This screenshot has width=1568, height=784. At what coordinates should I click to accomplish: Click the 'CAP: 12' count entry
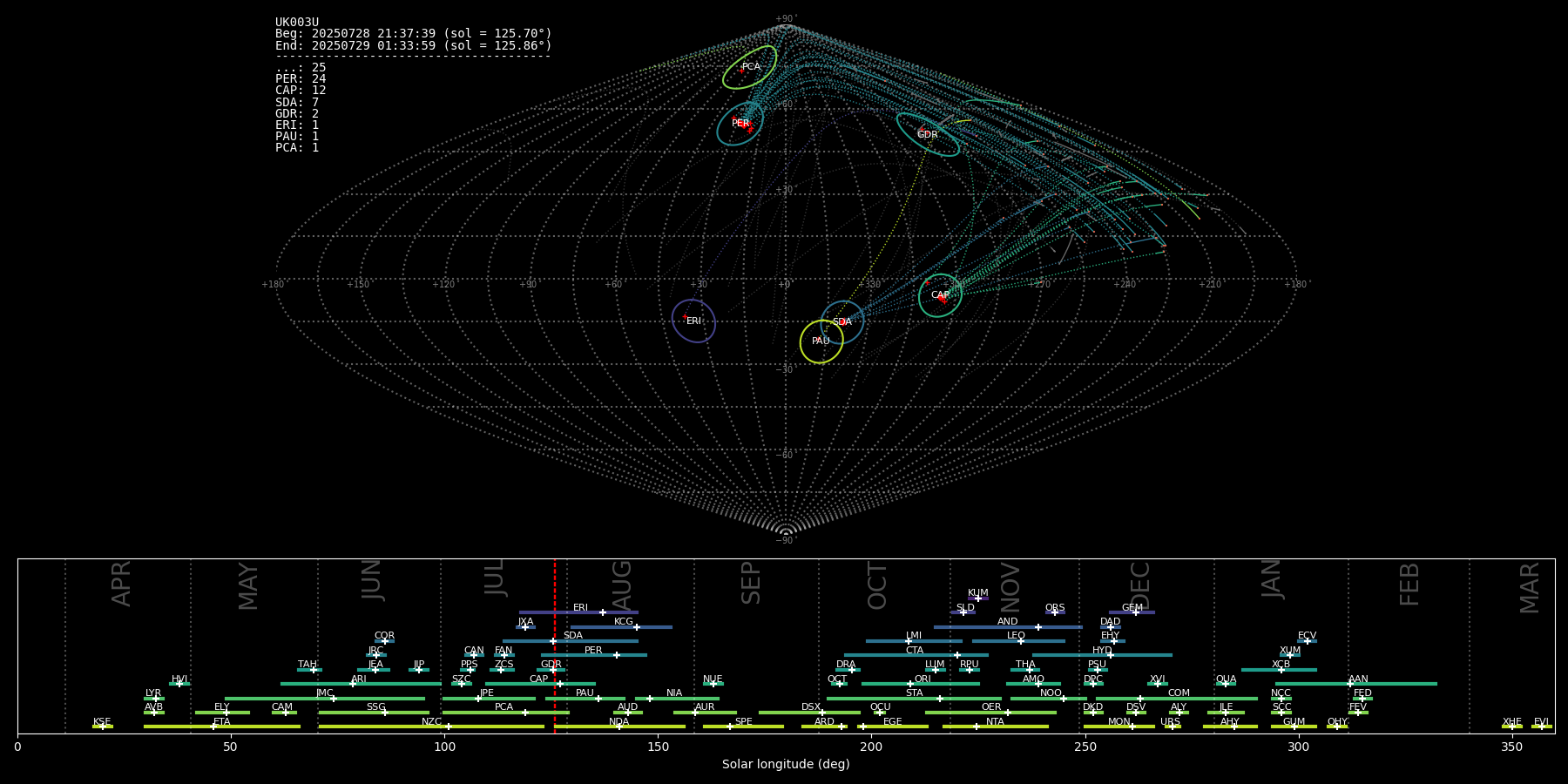(x=301, y=91)
